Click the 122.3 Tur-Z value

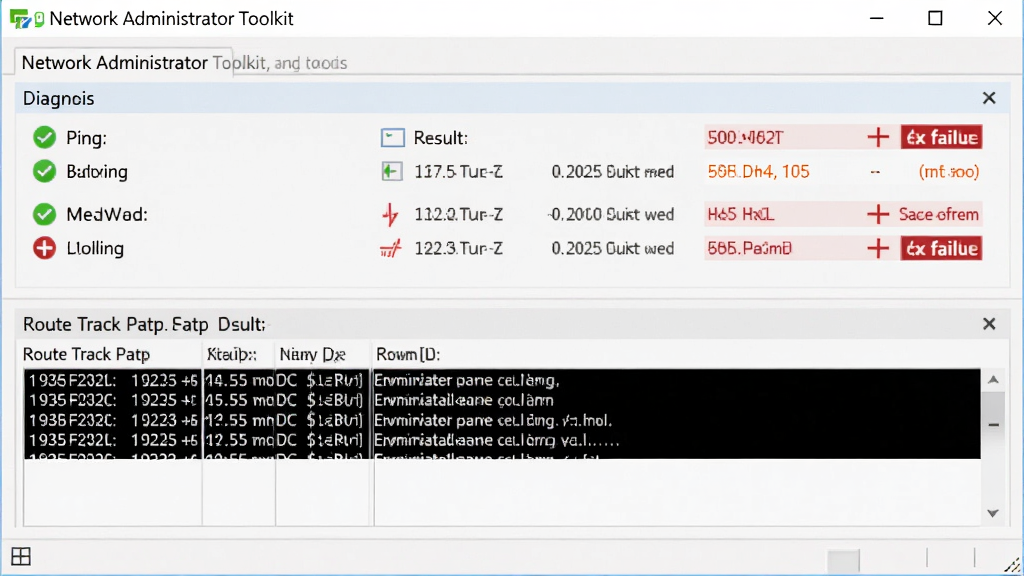click(458, 248)
